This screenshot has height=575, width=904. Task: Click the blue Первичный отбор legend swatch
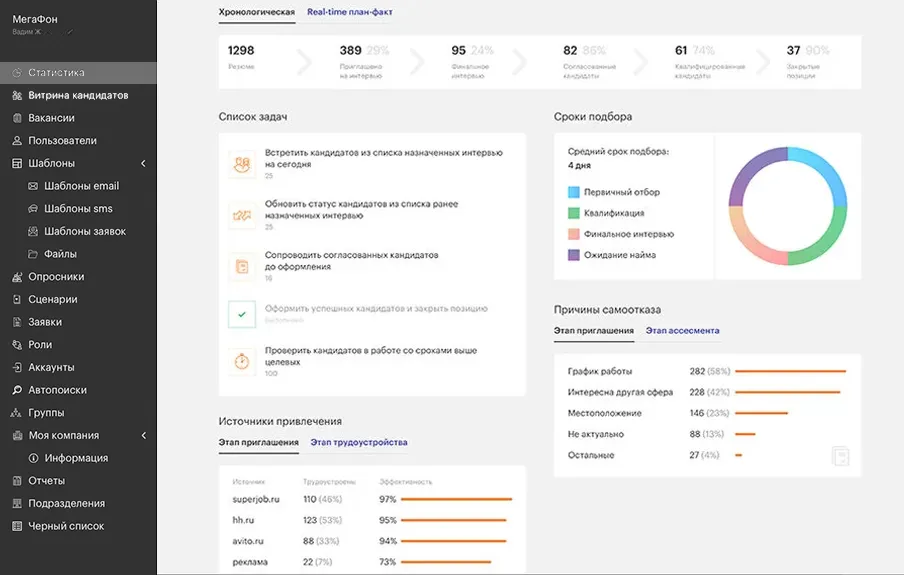tap(574, 192)
